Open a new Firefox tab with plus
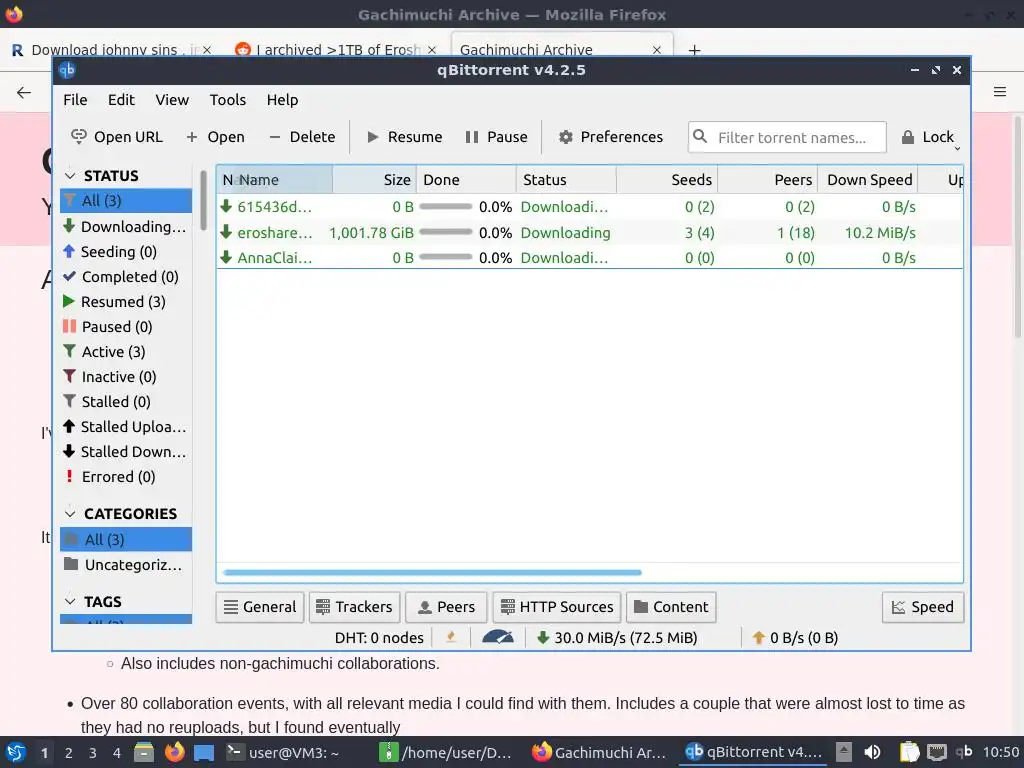This screenshot has height=768, width=1024. click(694, 50)
